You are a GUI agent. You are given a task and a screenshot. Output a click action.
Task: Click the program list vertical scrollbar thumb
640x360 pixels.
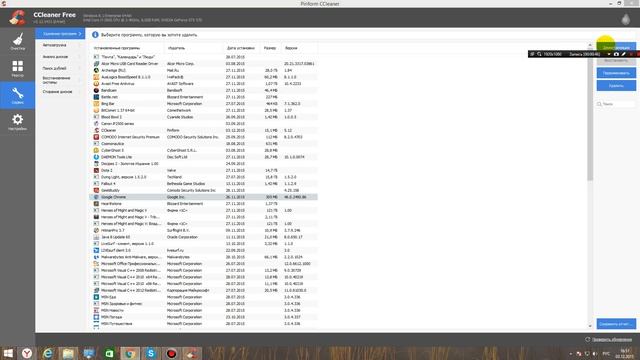click(590, 114)
